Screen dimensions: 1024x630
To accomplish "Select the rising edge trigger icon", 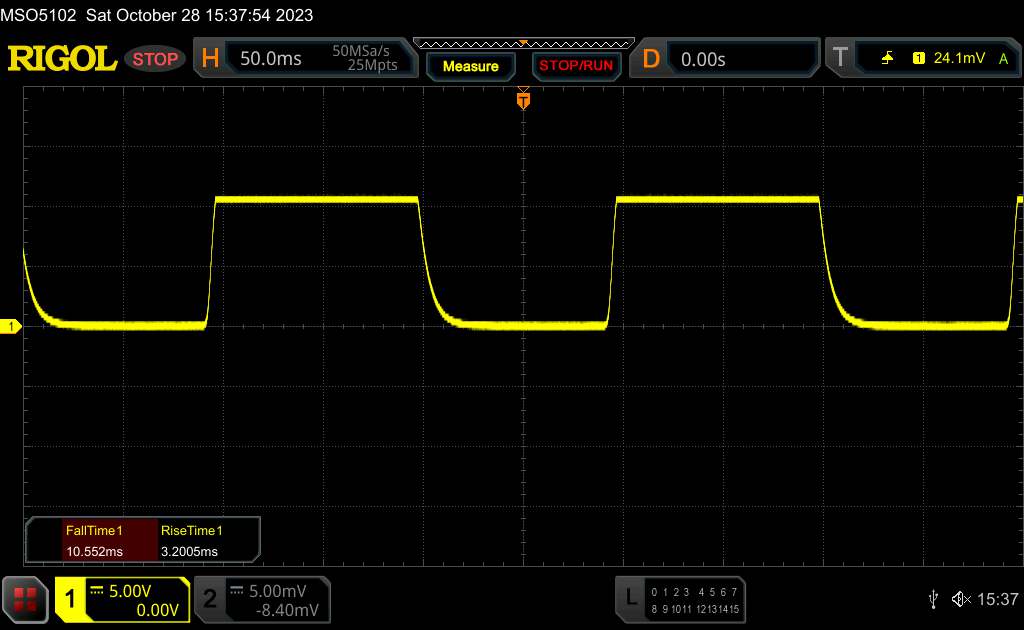I will pyautogui.click(x=887, y=59).
